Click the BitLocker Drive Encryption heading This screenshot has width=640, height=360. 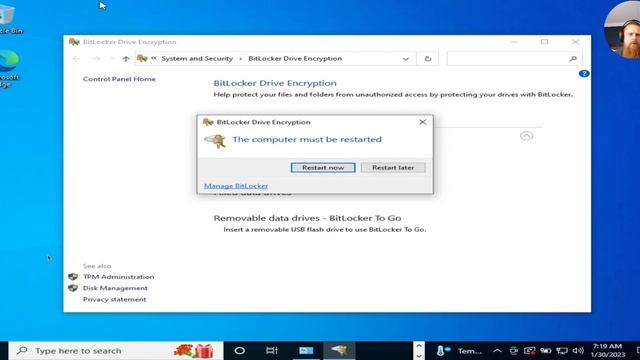point(275,83)
